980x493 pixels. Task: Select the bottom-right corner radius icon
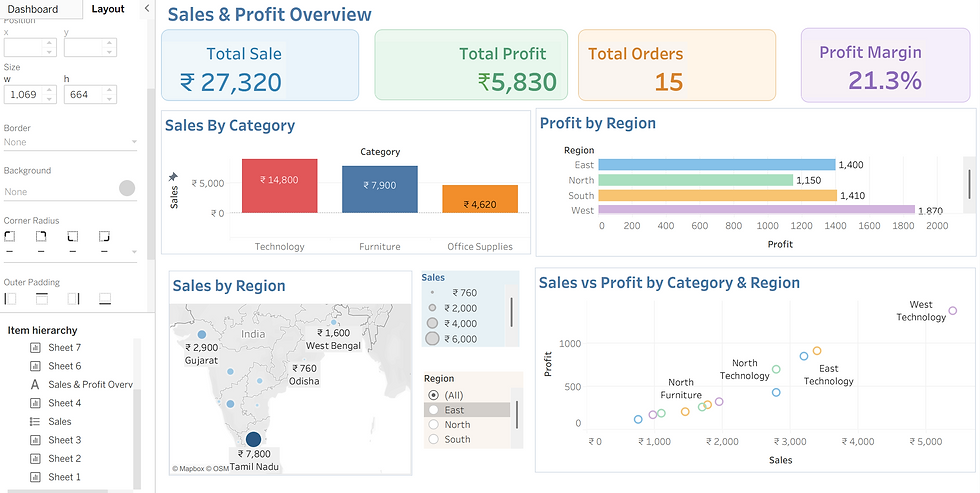click(104, 237)
